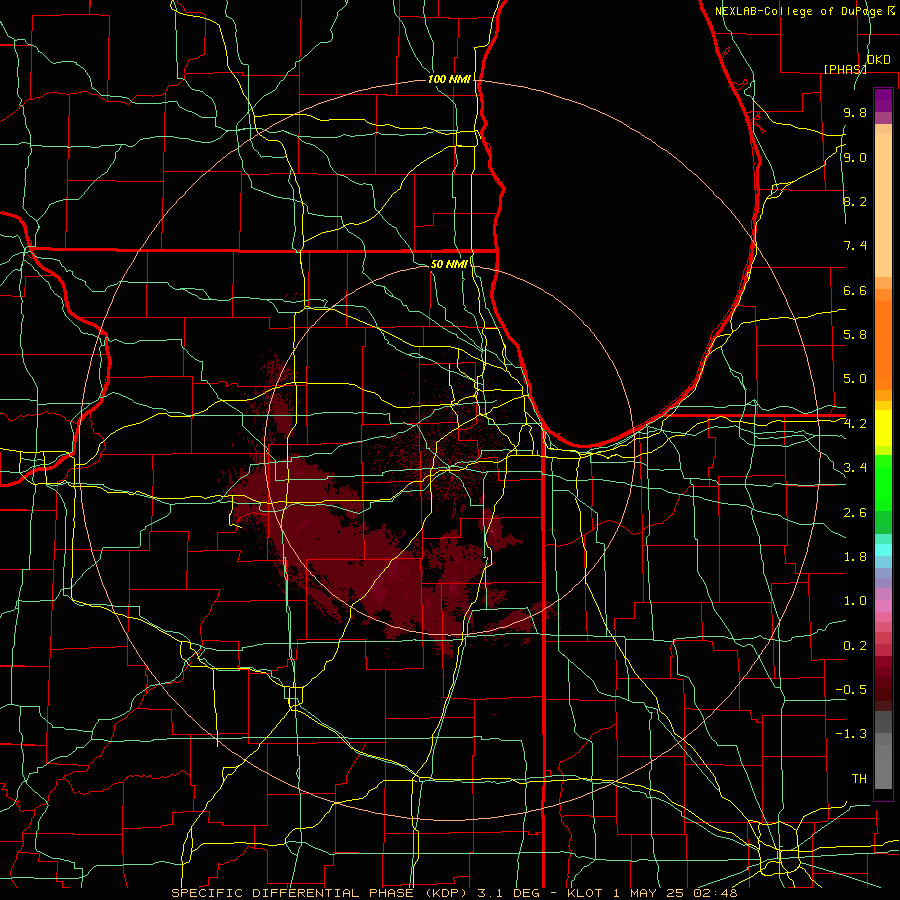
Task: Click the 8.2 scale label
Action: coord(855,201)
